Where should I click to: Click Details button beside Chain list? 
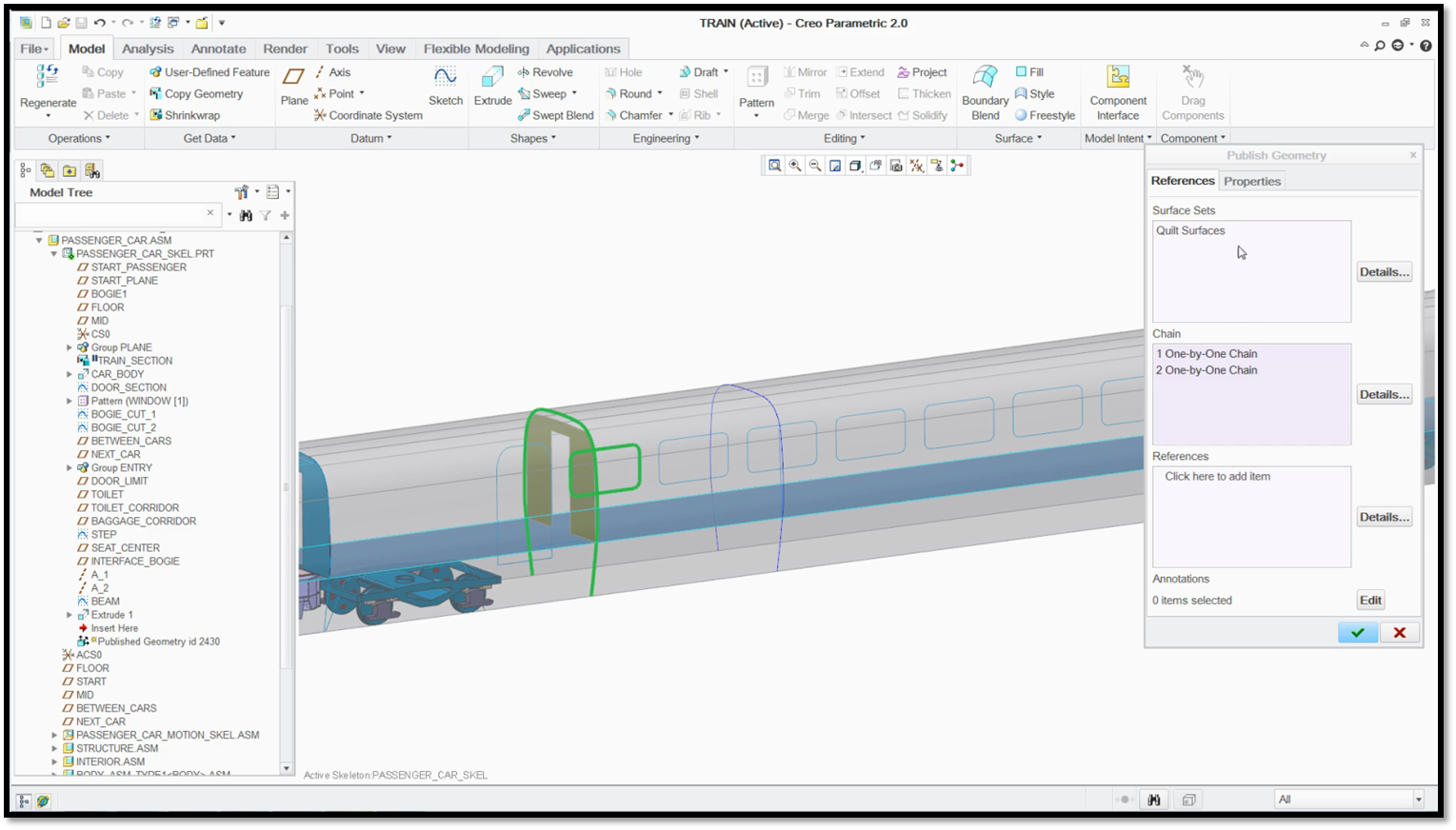[x=1383, y=393]
